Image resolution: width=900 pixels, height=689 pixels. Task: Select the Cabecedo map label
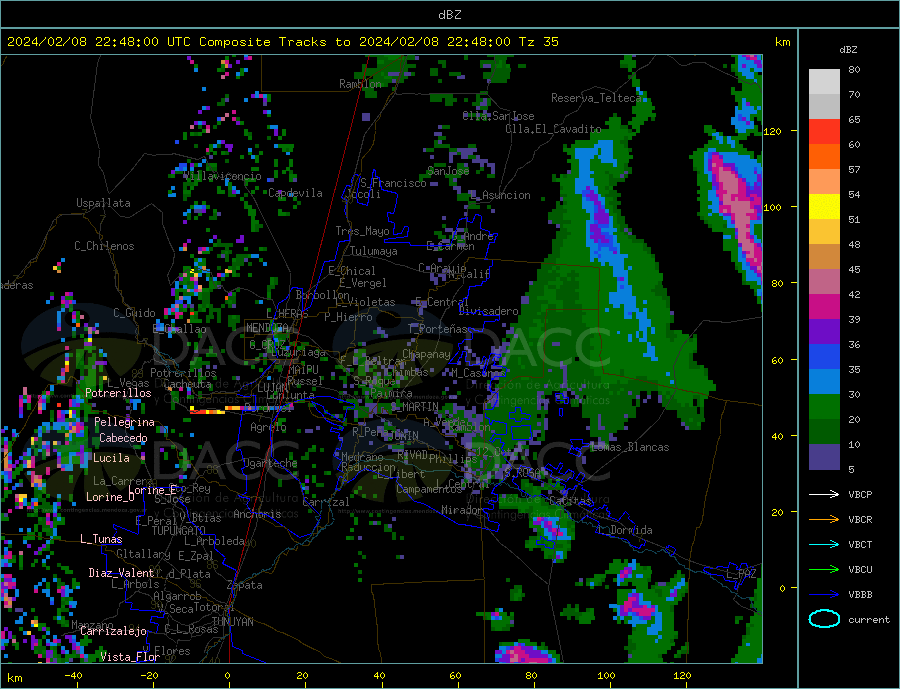click(123, 438)
